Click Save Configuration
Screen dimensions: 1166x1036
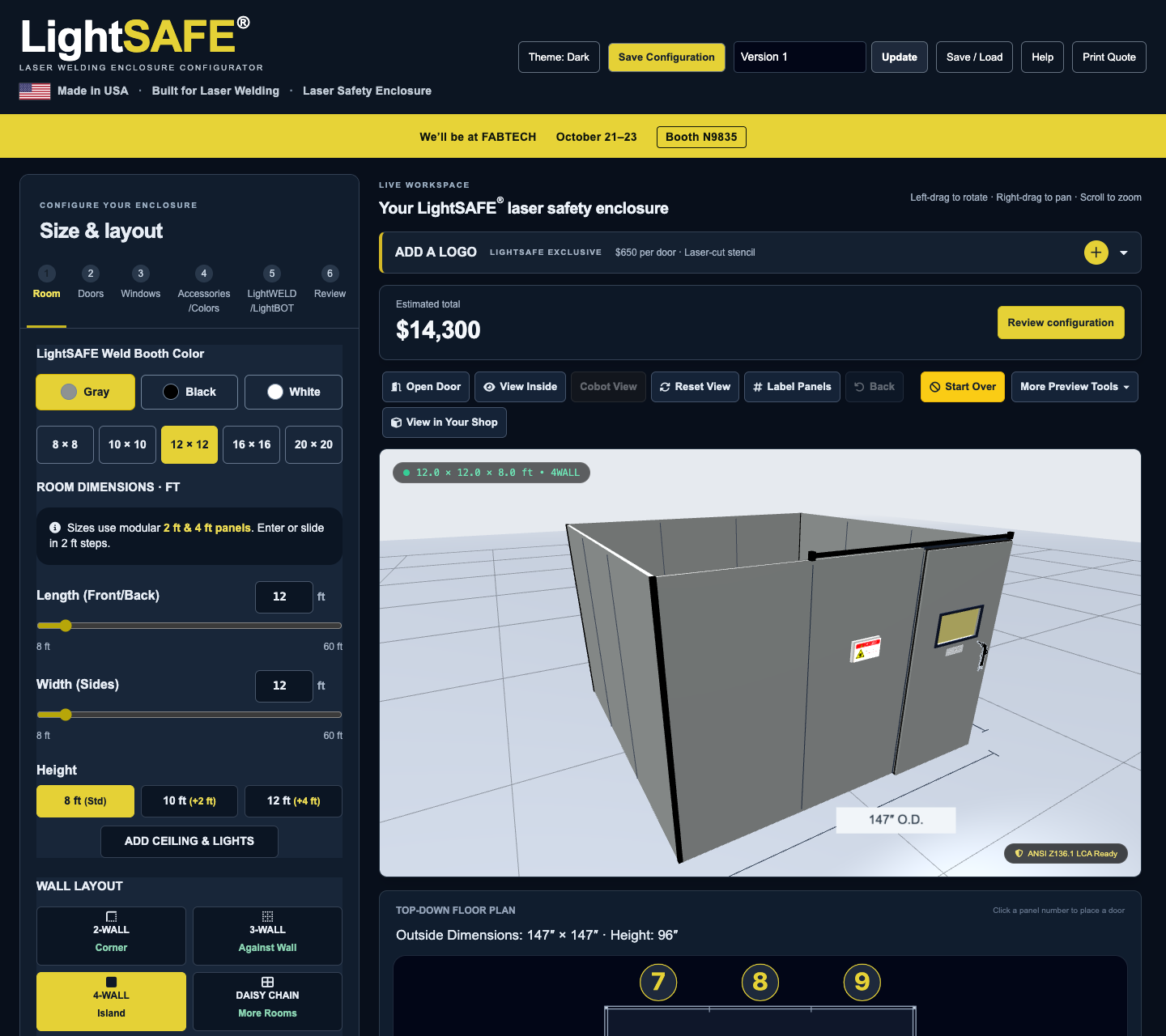pos(666,57)
